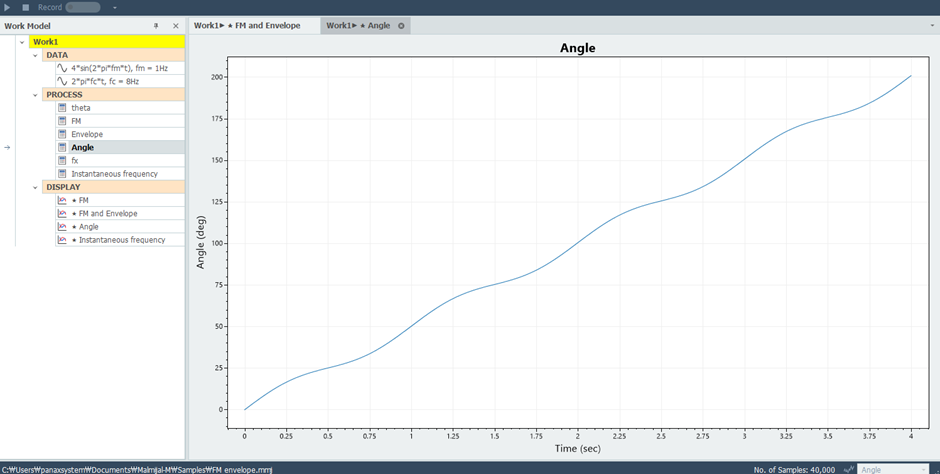The image size is (940, 474).
Task: Click the chart icon beside ★ FM and Envelope
Action: pos(62,213)
